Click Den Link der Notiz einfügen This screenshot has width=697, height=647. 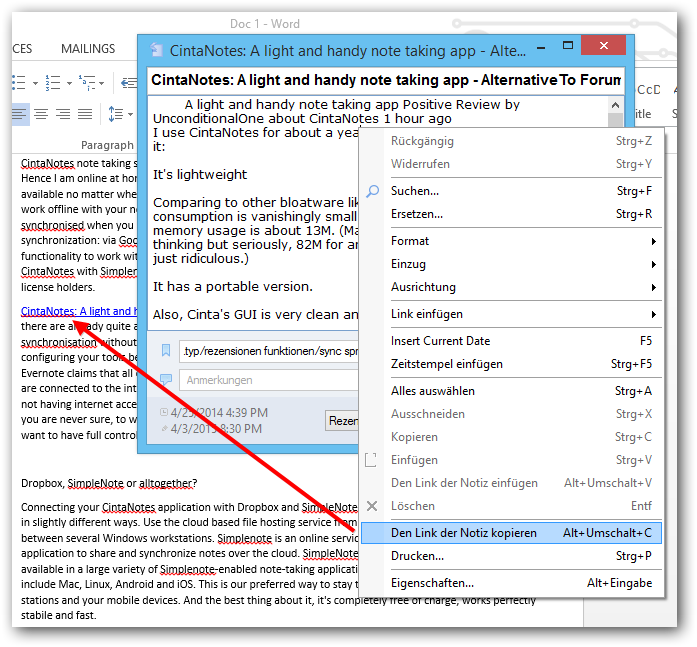[x=511, y=483]
